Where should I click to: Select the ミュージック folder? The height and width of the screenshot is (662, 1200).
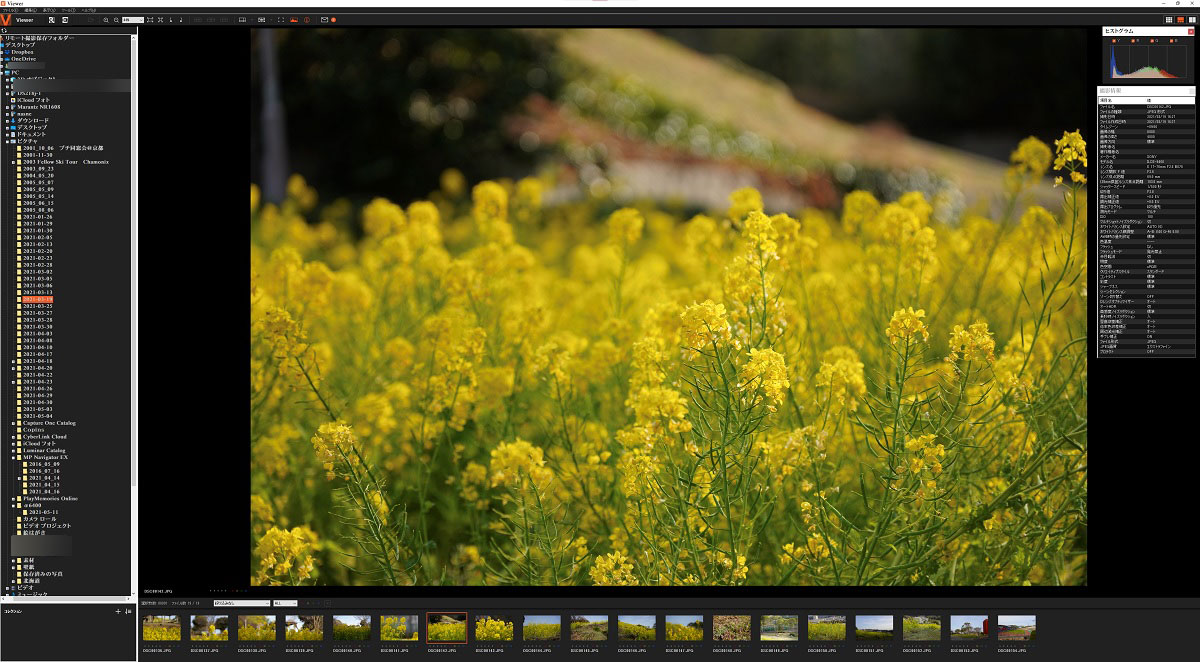tap(30, 594)
